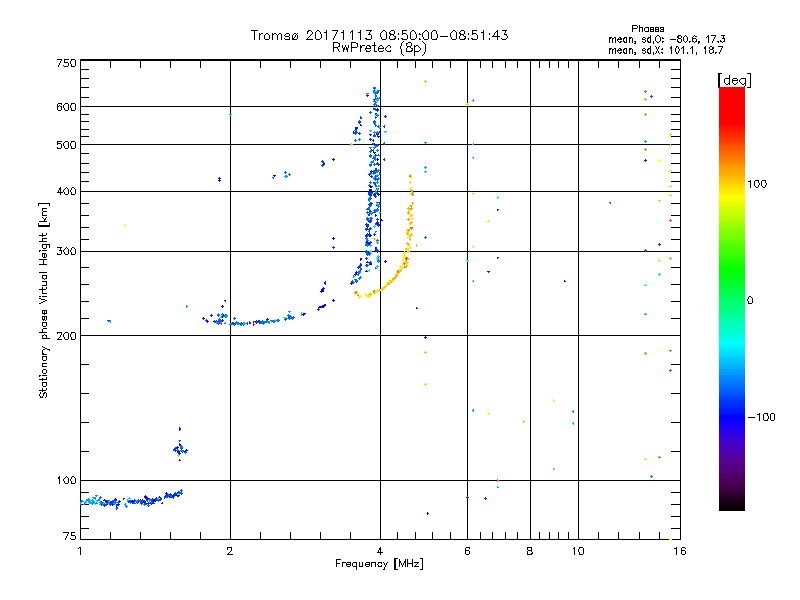Viewport: 800px width, 600px height.
Task: Click the x-axis tick label '6'
Action: coord(467,551)
